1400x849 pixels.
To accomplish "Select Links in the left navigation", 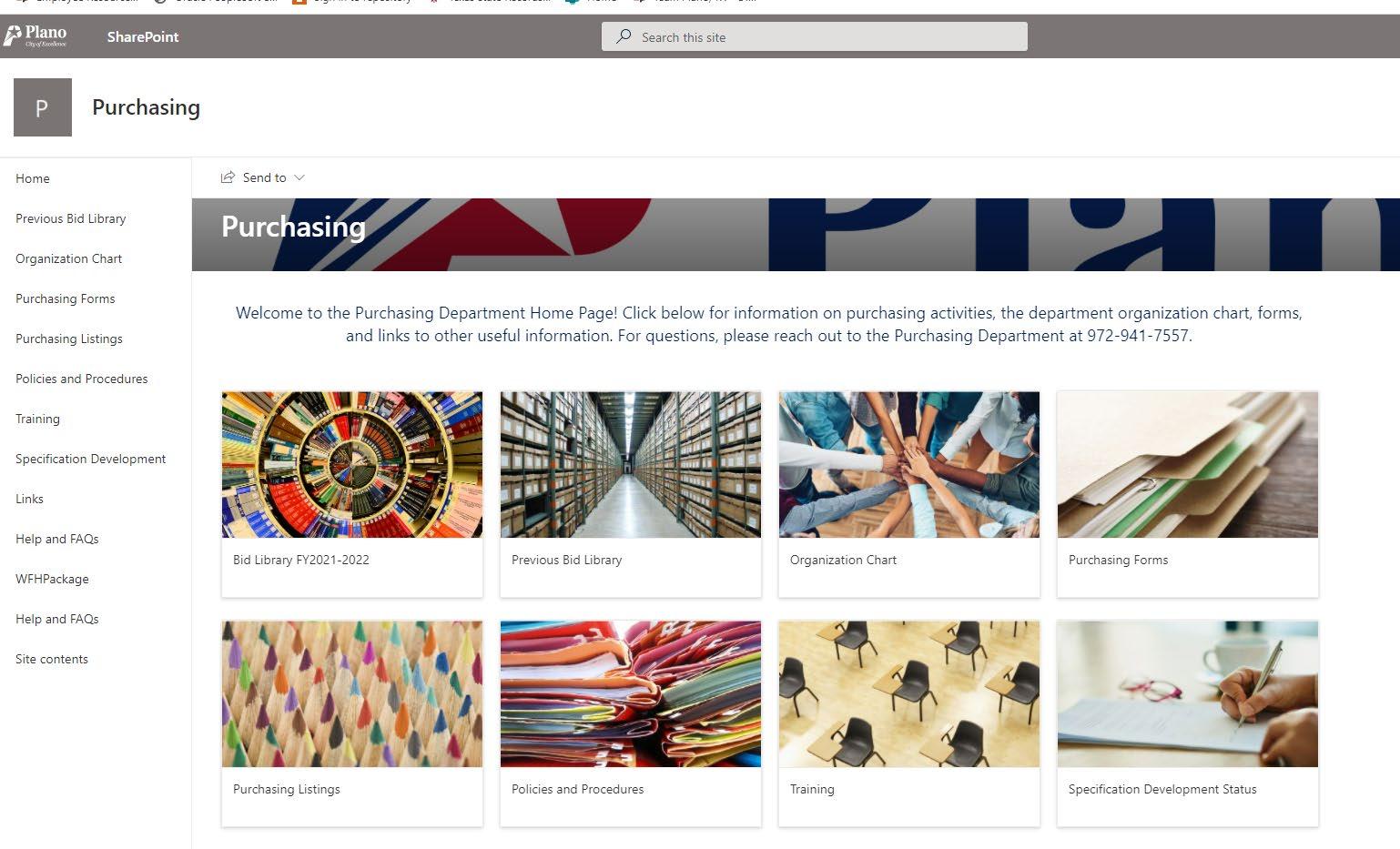I will (29, 499).
